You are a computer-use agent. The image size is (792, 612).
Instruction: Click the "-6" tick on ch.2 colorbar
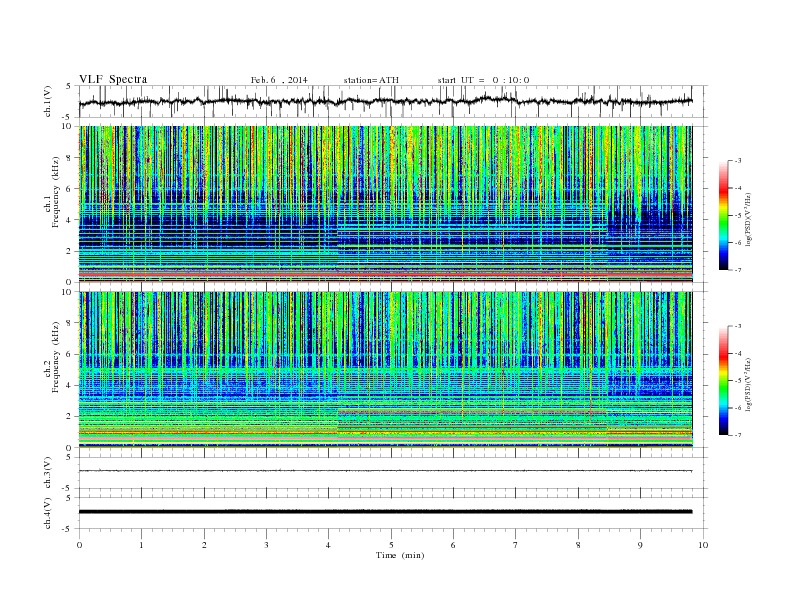738,408
